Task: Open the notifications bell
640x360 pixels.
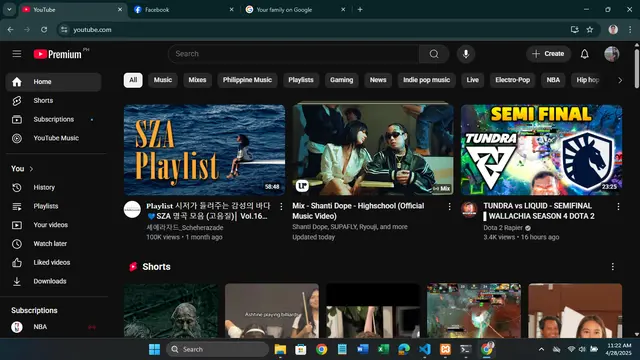Action: [x=584, y=54]
